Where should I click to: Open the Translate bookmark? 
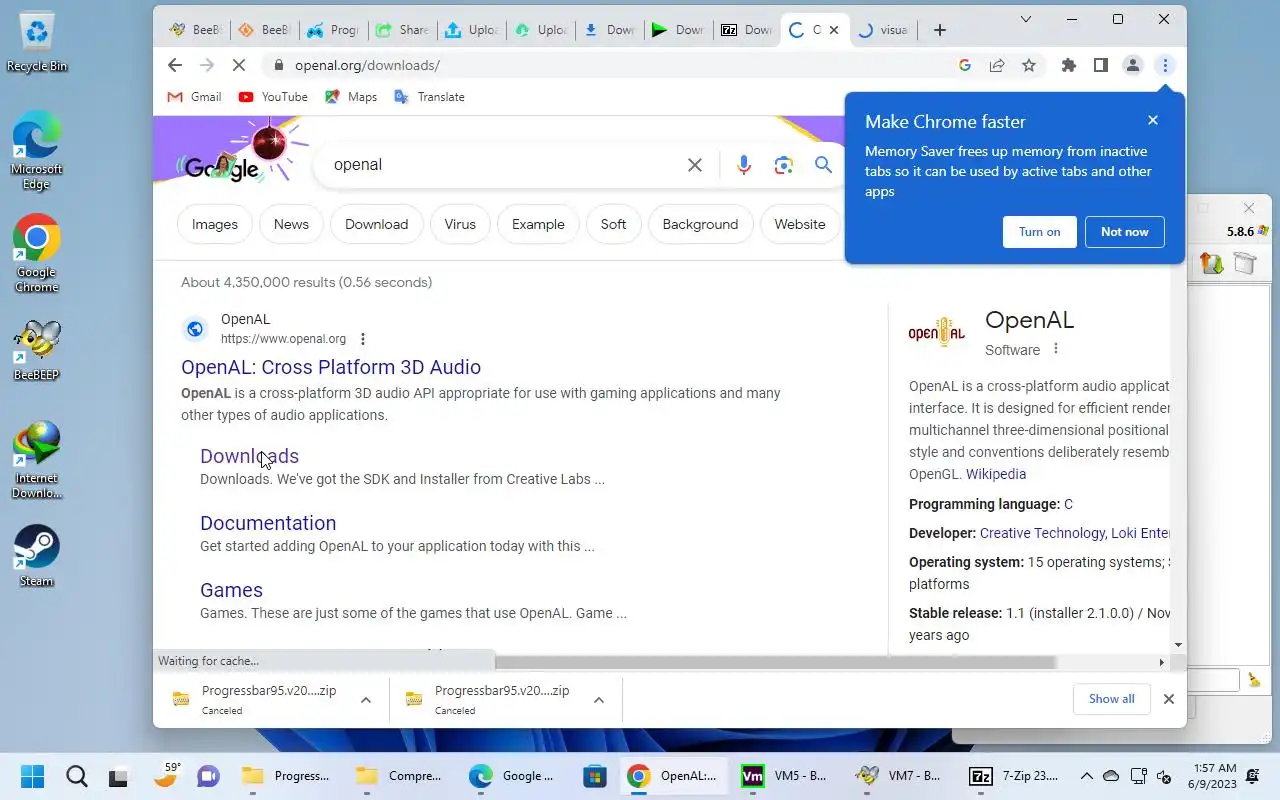[429, 97]
